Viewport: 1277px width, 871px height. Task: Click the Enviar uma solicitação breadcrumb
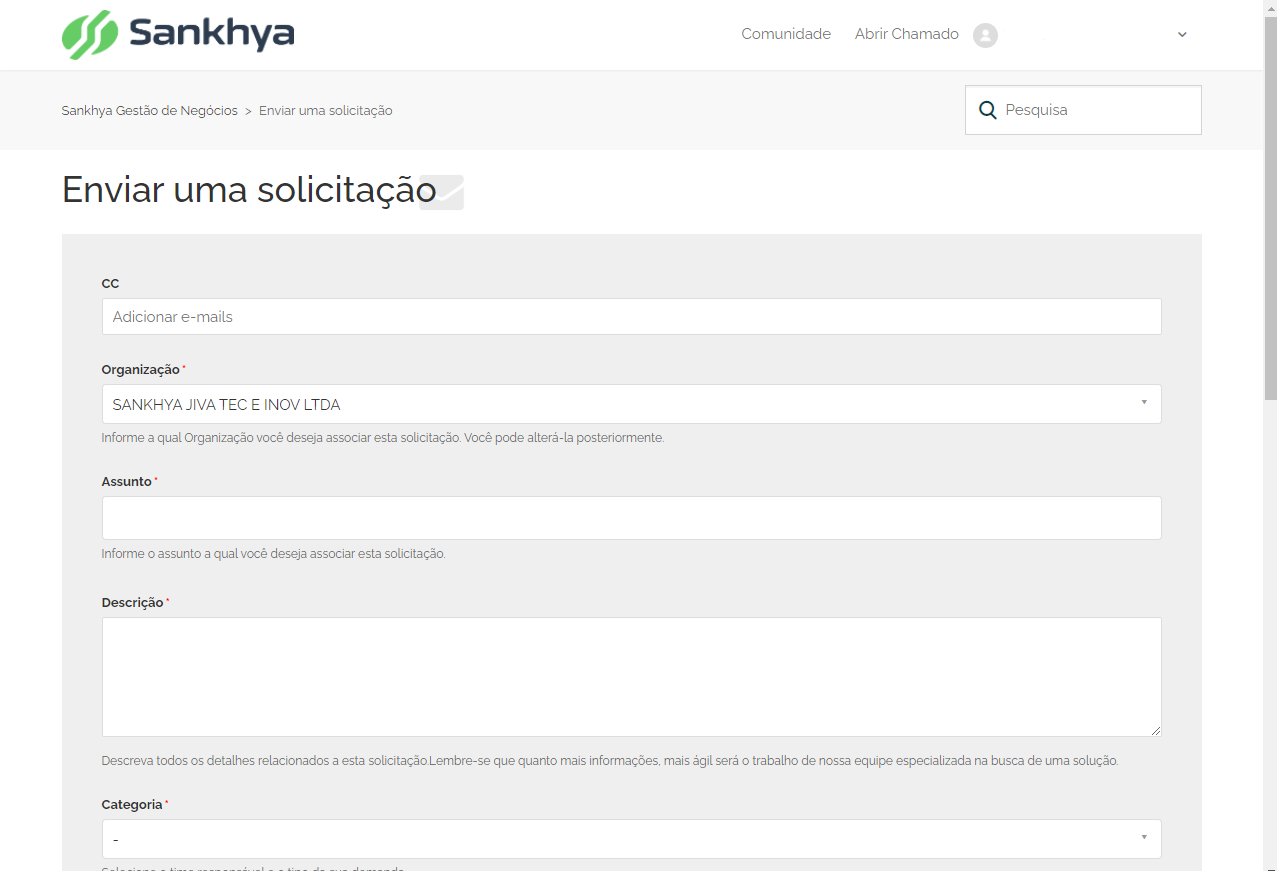326,111
